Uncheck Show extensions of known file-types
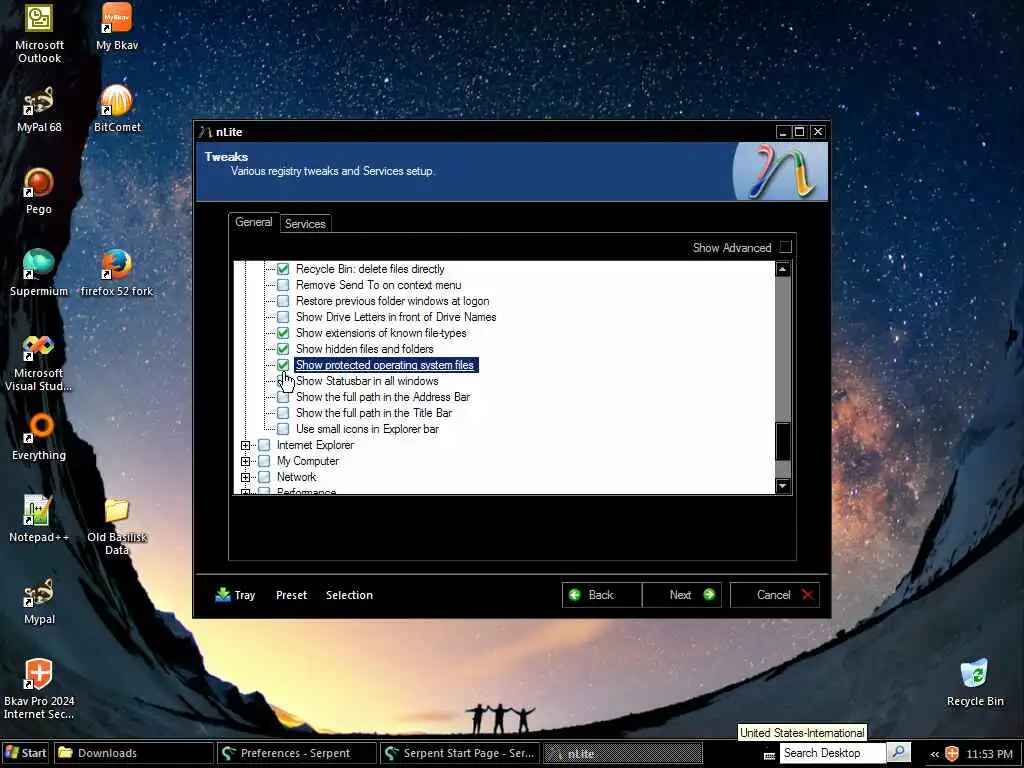The height and width of the screenshot is (768, 1024). 283,333
